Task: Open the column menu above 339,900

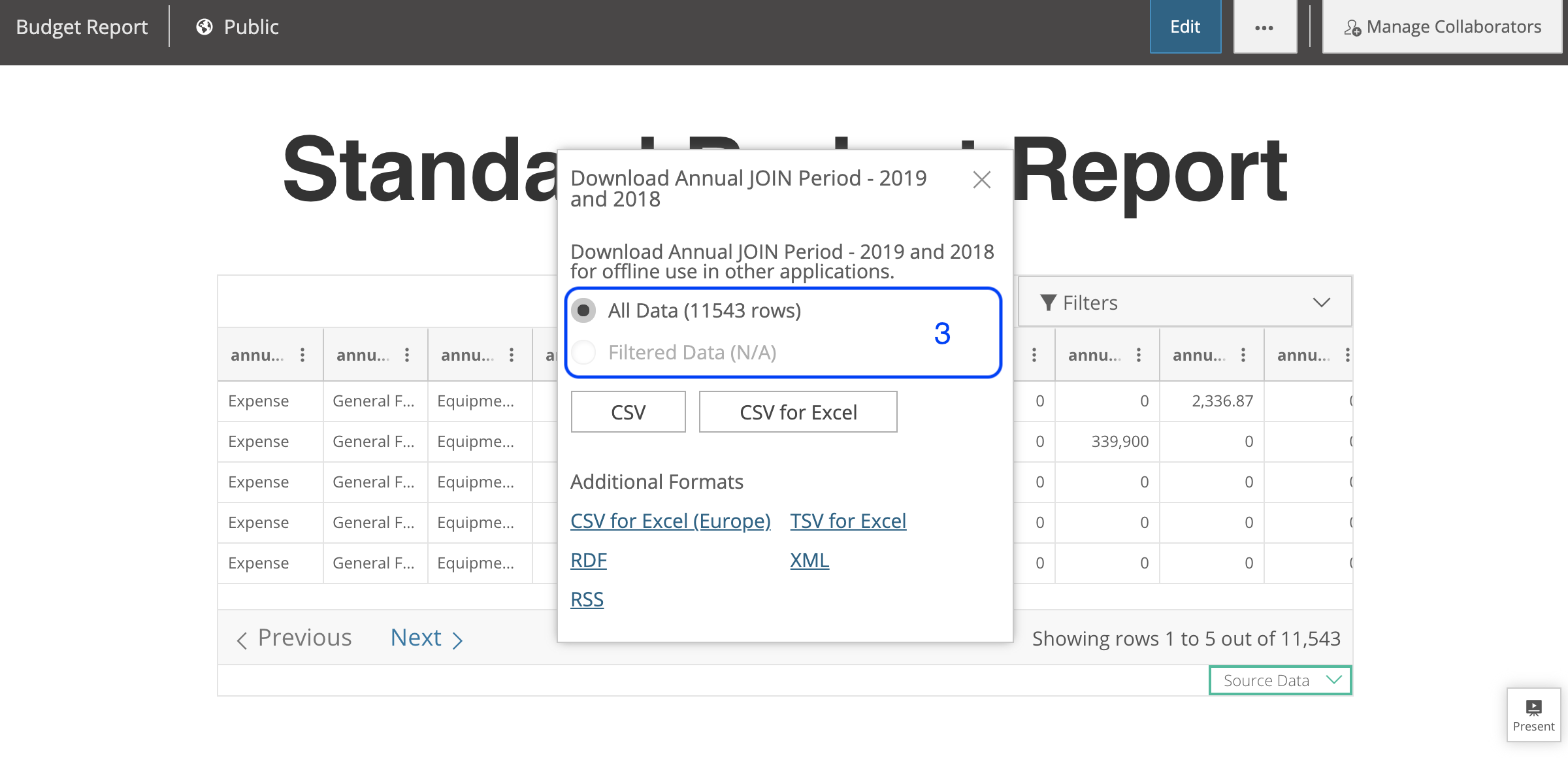Action: coord(1139,355)
